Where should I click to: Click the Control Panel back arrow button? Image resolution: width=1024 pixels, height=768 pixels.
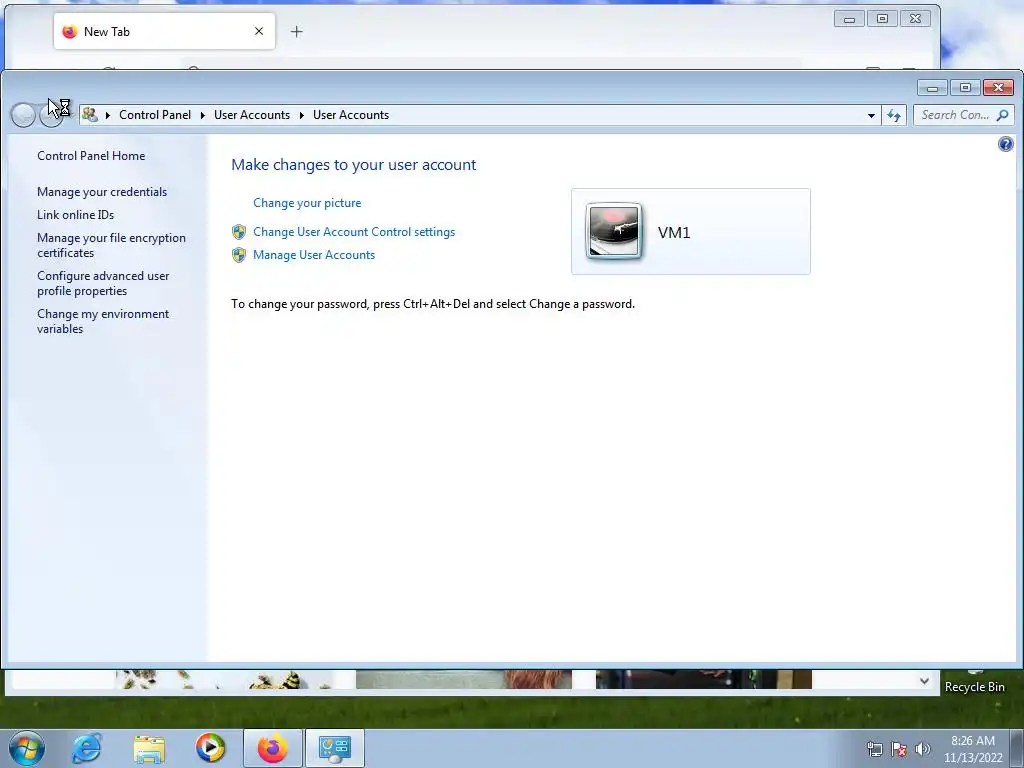[24, 115]
